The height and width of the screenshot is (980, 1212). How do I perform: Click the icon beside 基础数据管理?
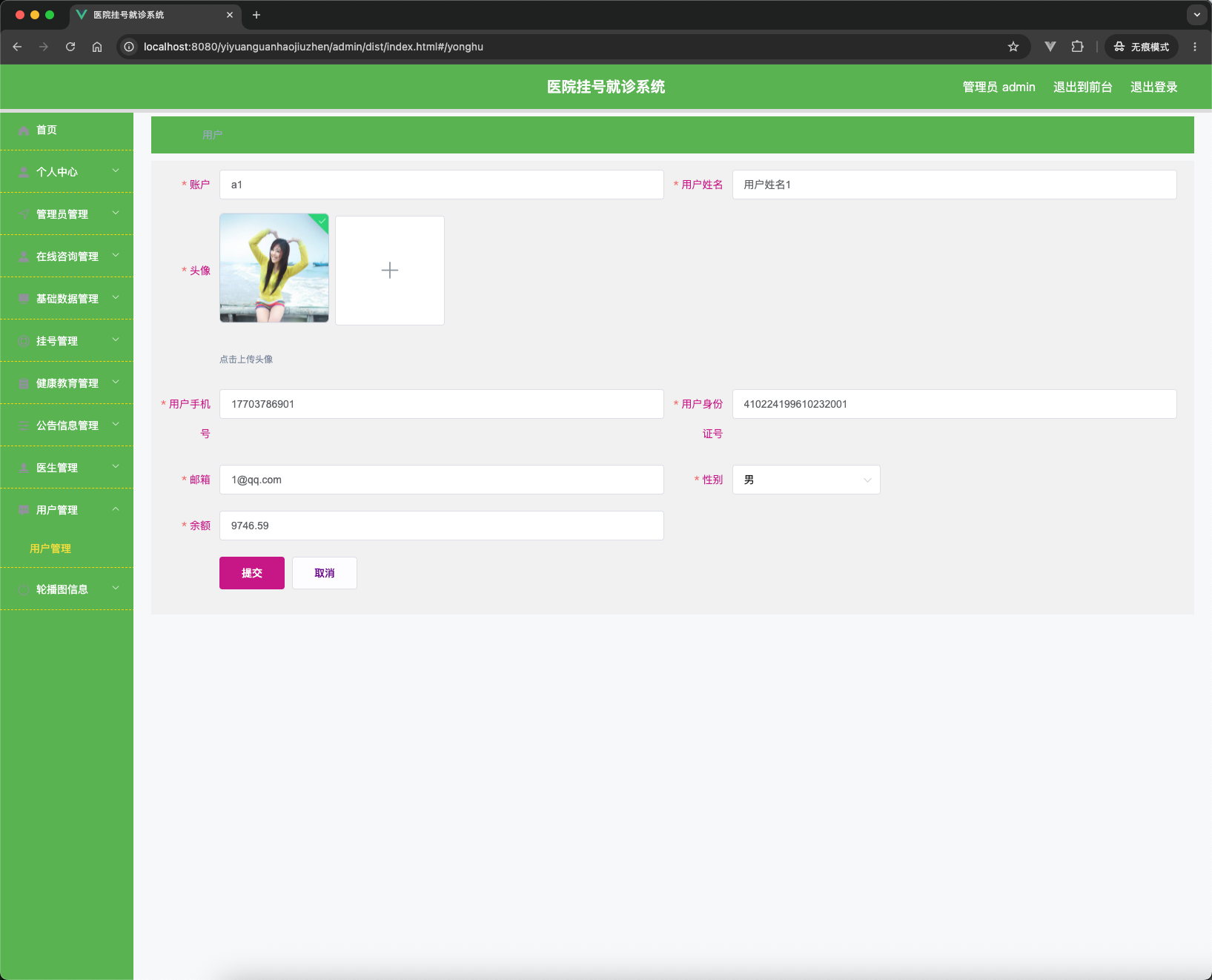(x=24, y=299)
